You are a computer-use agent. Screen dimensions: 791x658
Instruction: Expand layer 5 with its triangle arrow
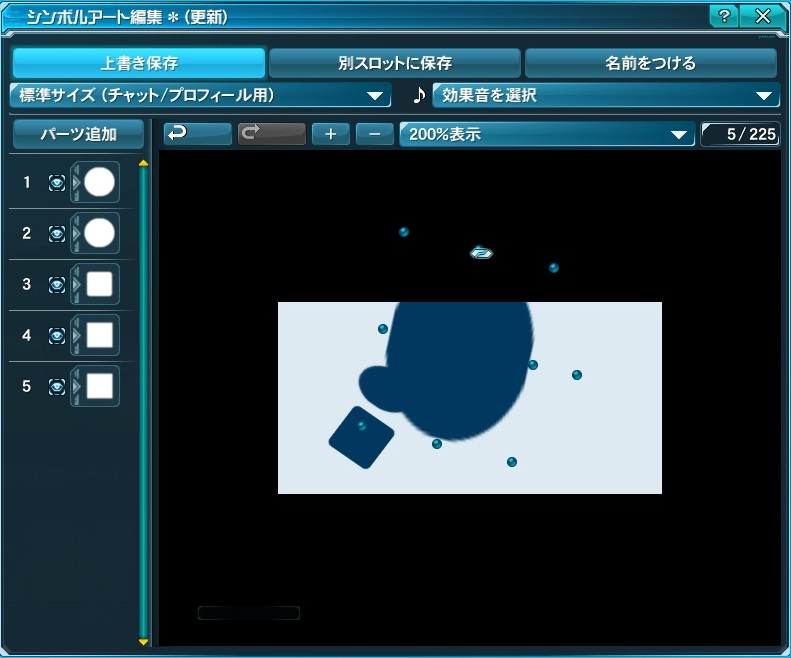(x=76, y=387)
